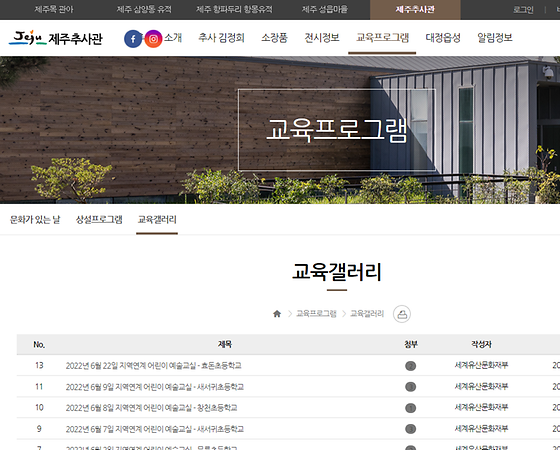The height and width of the screenshot is (450, 560).
Task: Click 교육프로그램 in the breadcrumb
Action: pyautogui.click(x=316, y=314)
